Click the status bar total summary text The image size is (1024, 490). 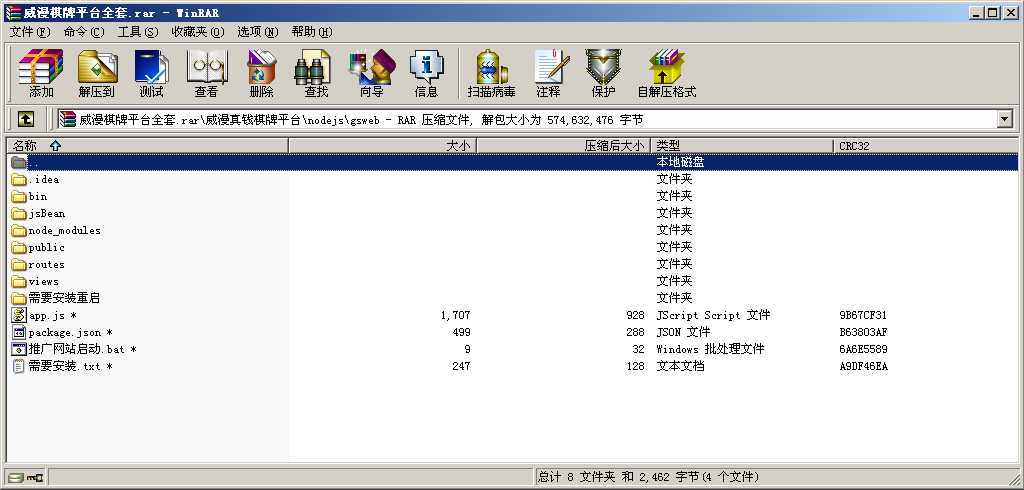[648, 477]
